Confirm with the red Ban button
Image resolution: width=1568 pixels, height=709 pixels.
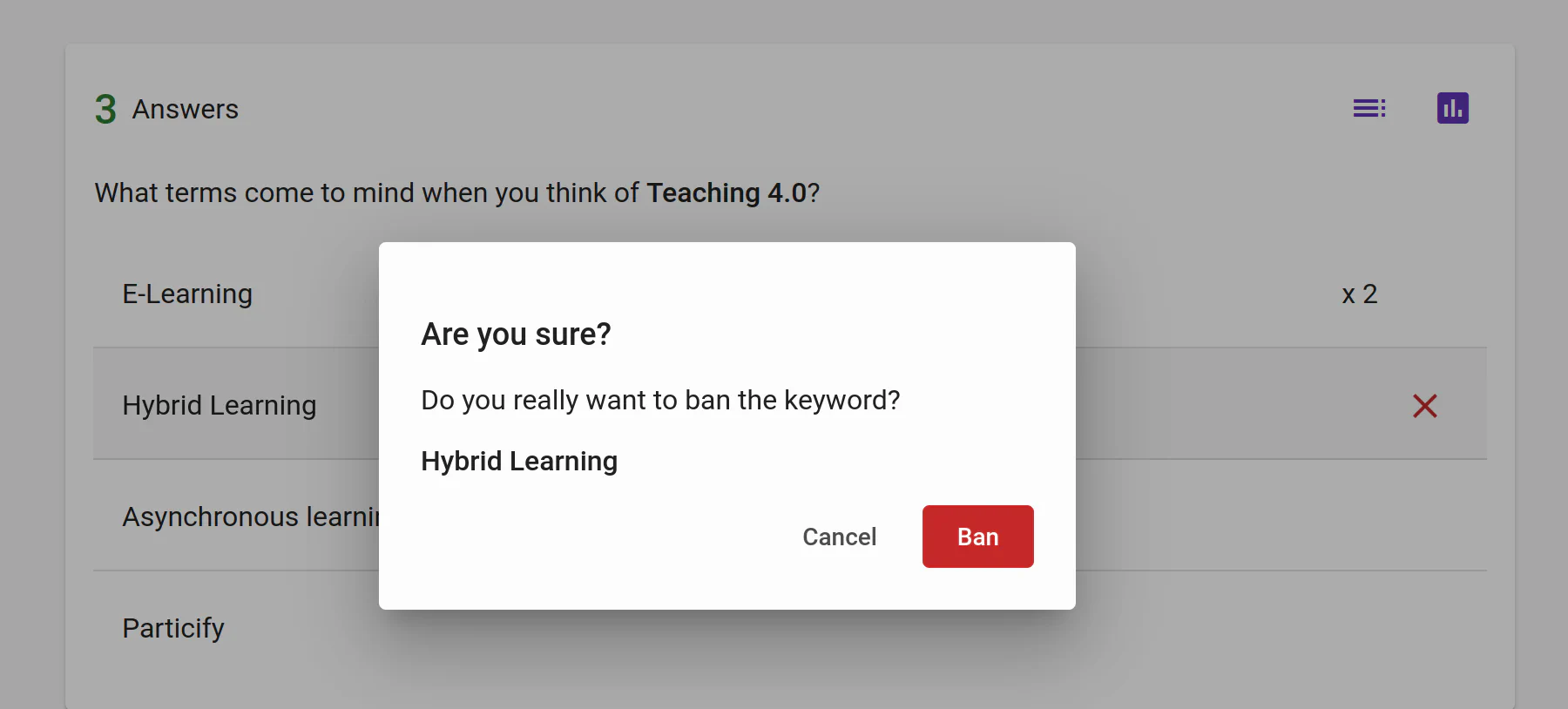click(977, 537)
